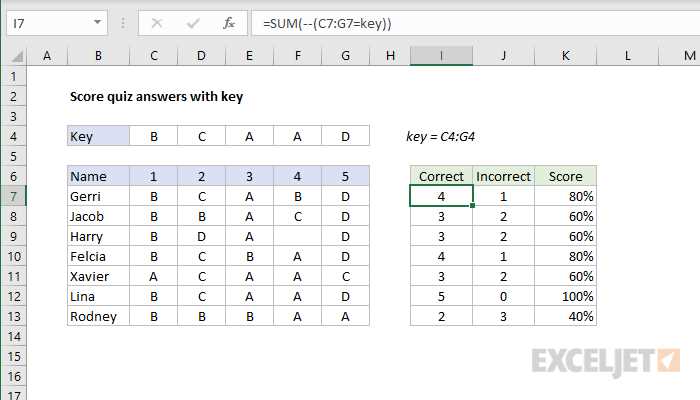700x400 pixels.
Task: Click the formula bar resize dots handle
Action: (x=123, y=23)
